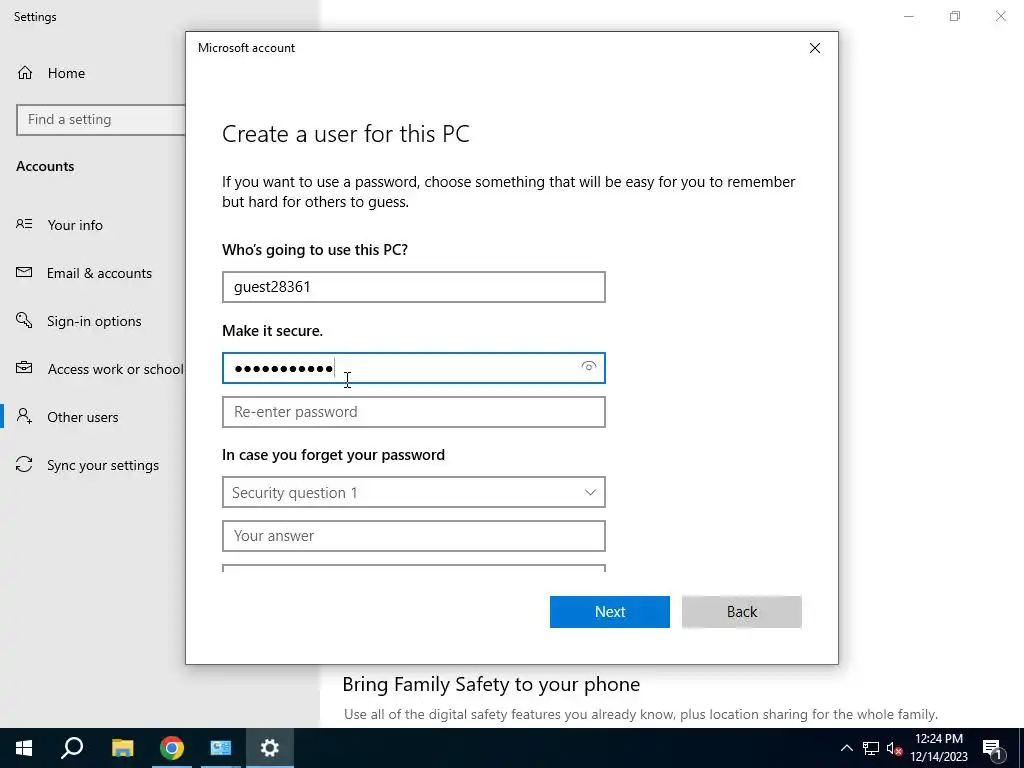This screenshot has width=1024, height=768.
Task: Click the "Create a user for this PC" heading
Action: point(345,134)
